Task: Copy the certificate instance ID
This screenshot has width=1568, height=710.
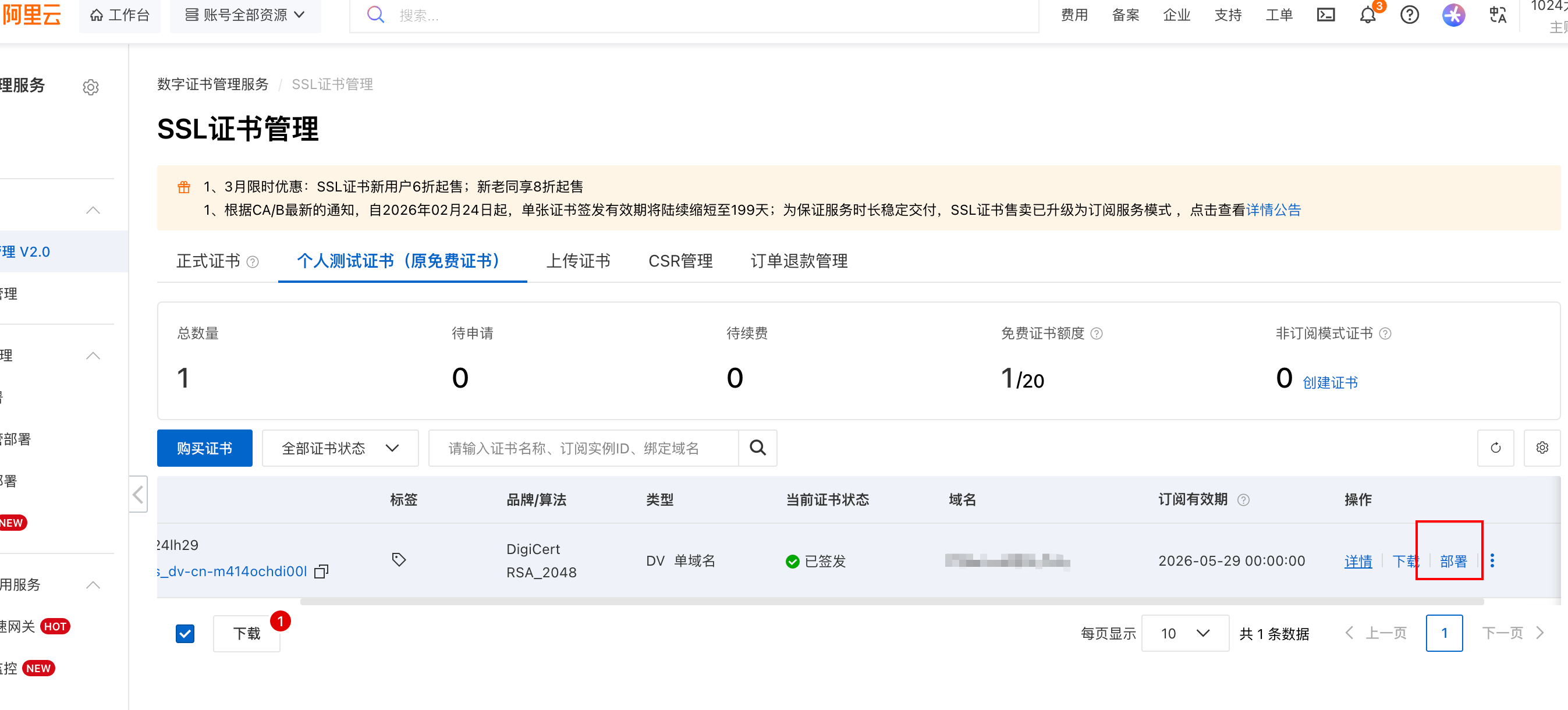Action: click(x=321, y=571)
